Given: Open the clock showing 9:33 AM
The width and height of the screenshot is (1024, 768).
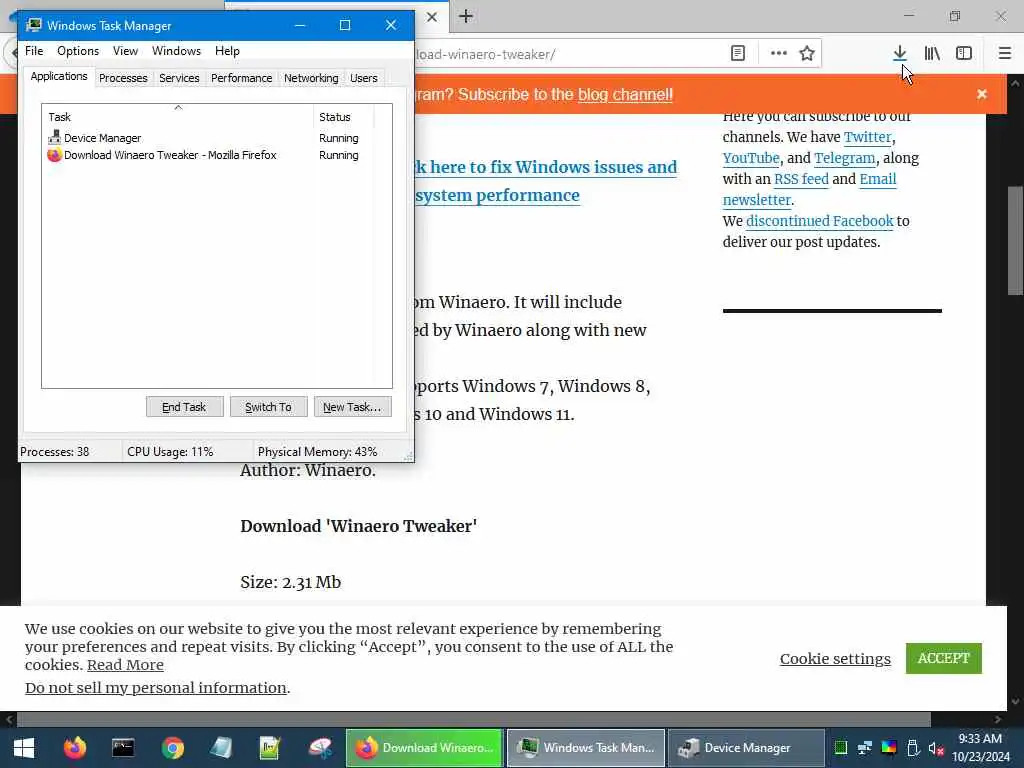Looking at the screenshot, I should 980,748.
